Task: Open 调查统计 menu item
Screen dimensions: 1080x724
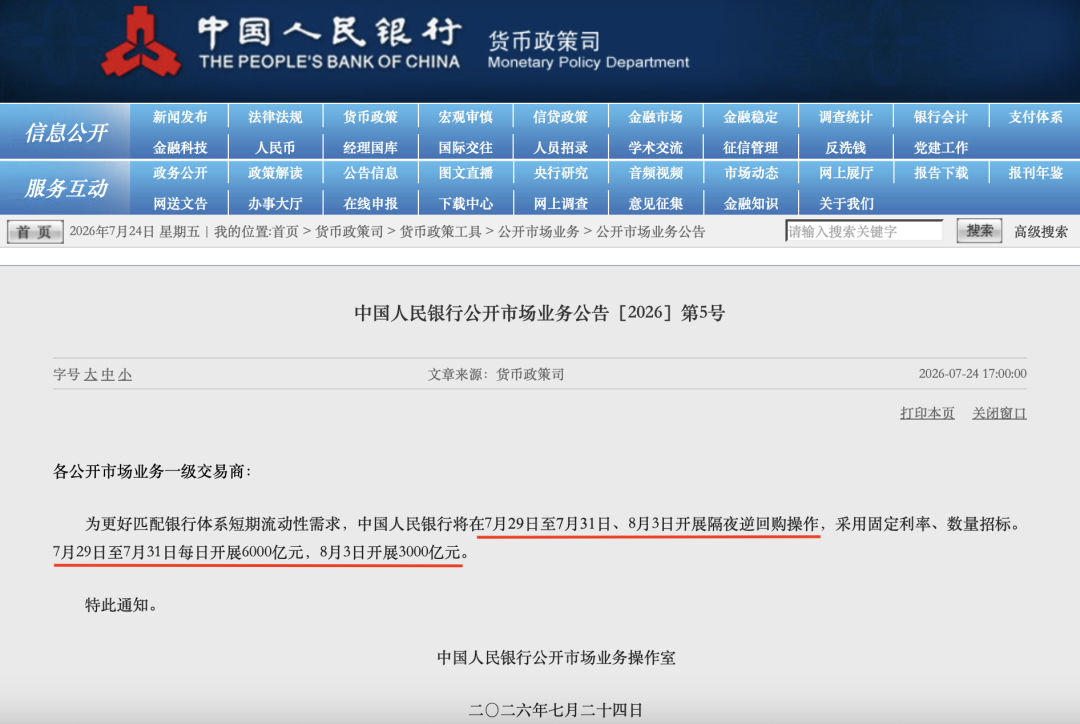Action: point(846,117)
